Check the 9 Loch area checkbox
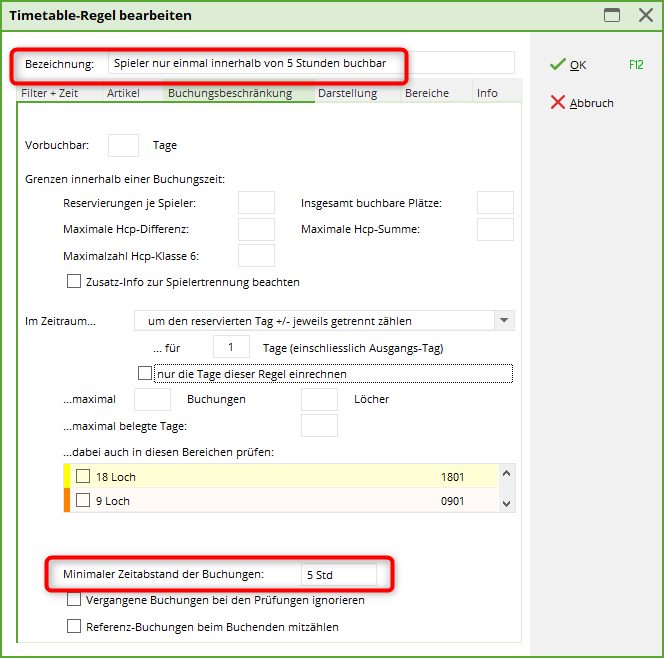Screen dimensions: 664x658 [83, 501]
